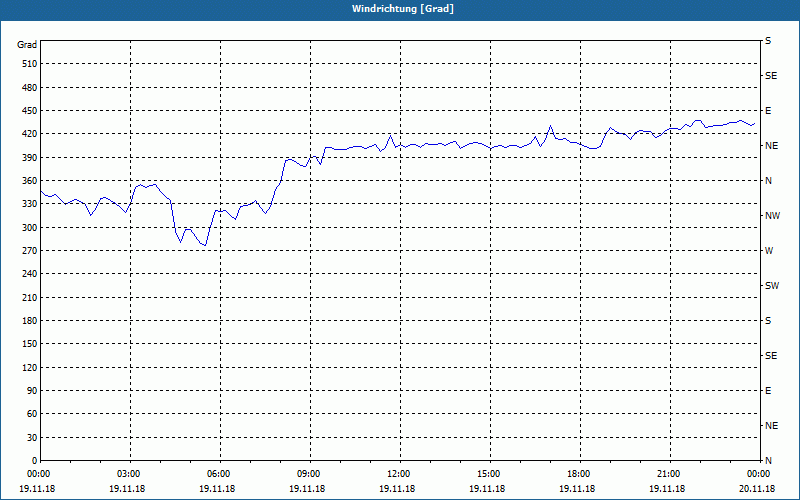Click the y-axis value '90'
The width and height of the screenshot is (800, 500).
pyautogui.click(x=32, y=390)
